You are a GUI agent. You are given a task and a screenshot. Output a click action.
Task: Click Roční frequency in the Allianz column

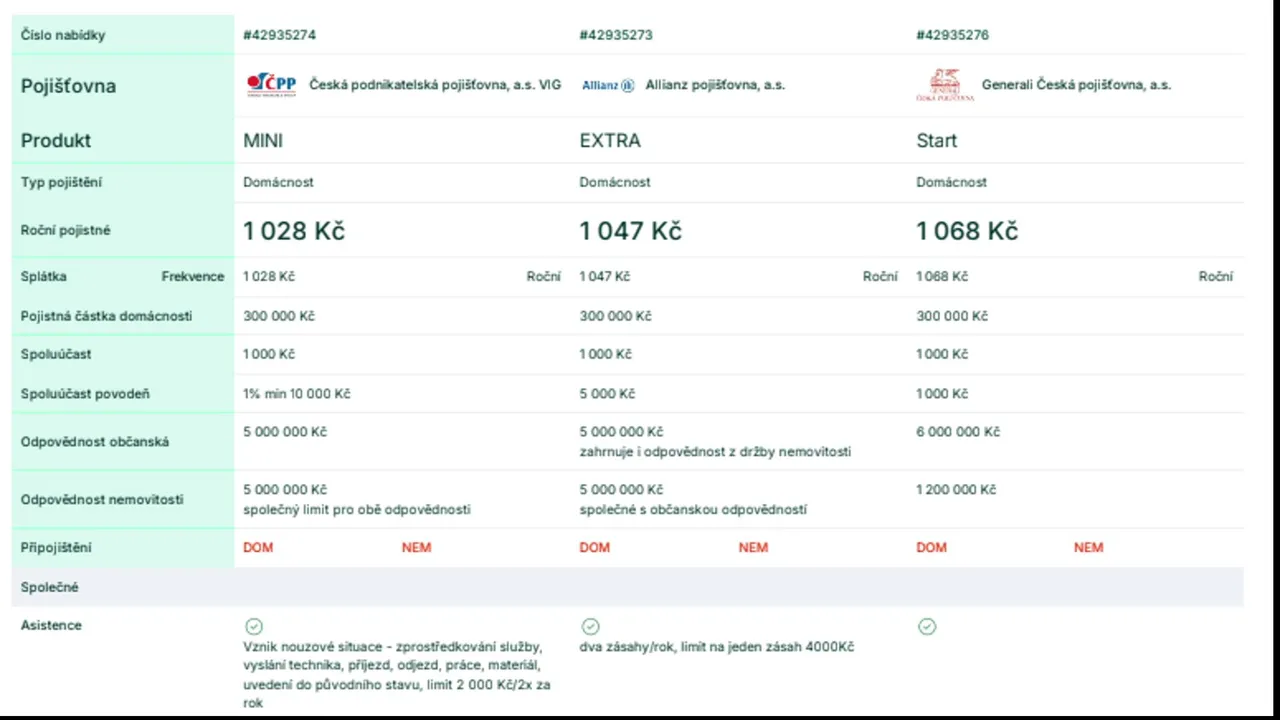point(880,276)
